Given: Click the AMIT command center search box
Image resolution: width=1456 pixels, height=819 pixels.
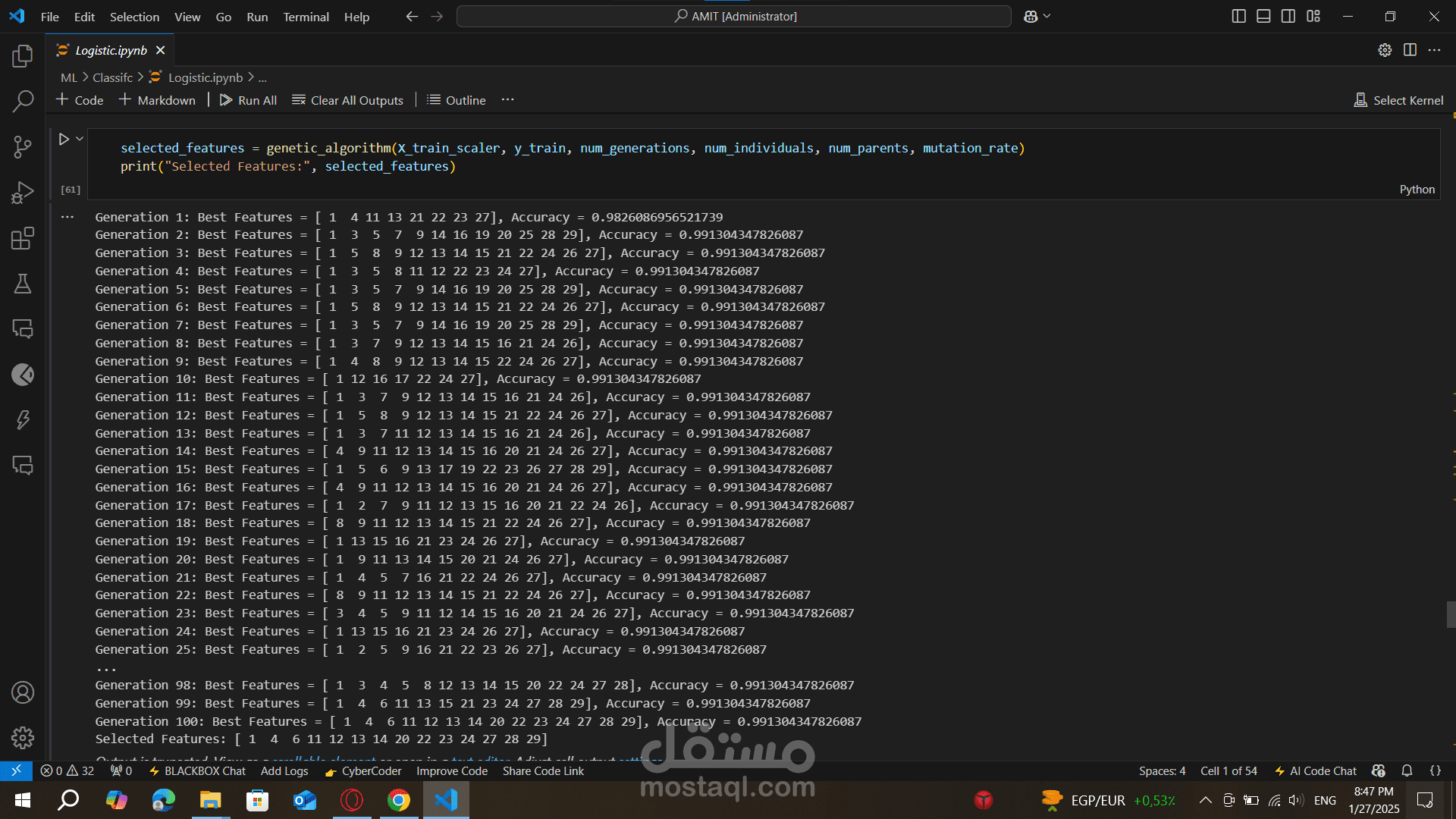Looking at the screenshot, I should (733, 16).
